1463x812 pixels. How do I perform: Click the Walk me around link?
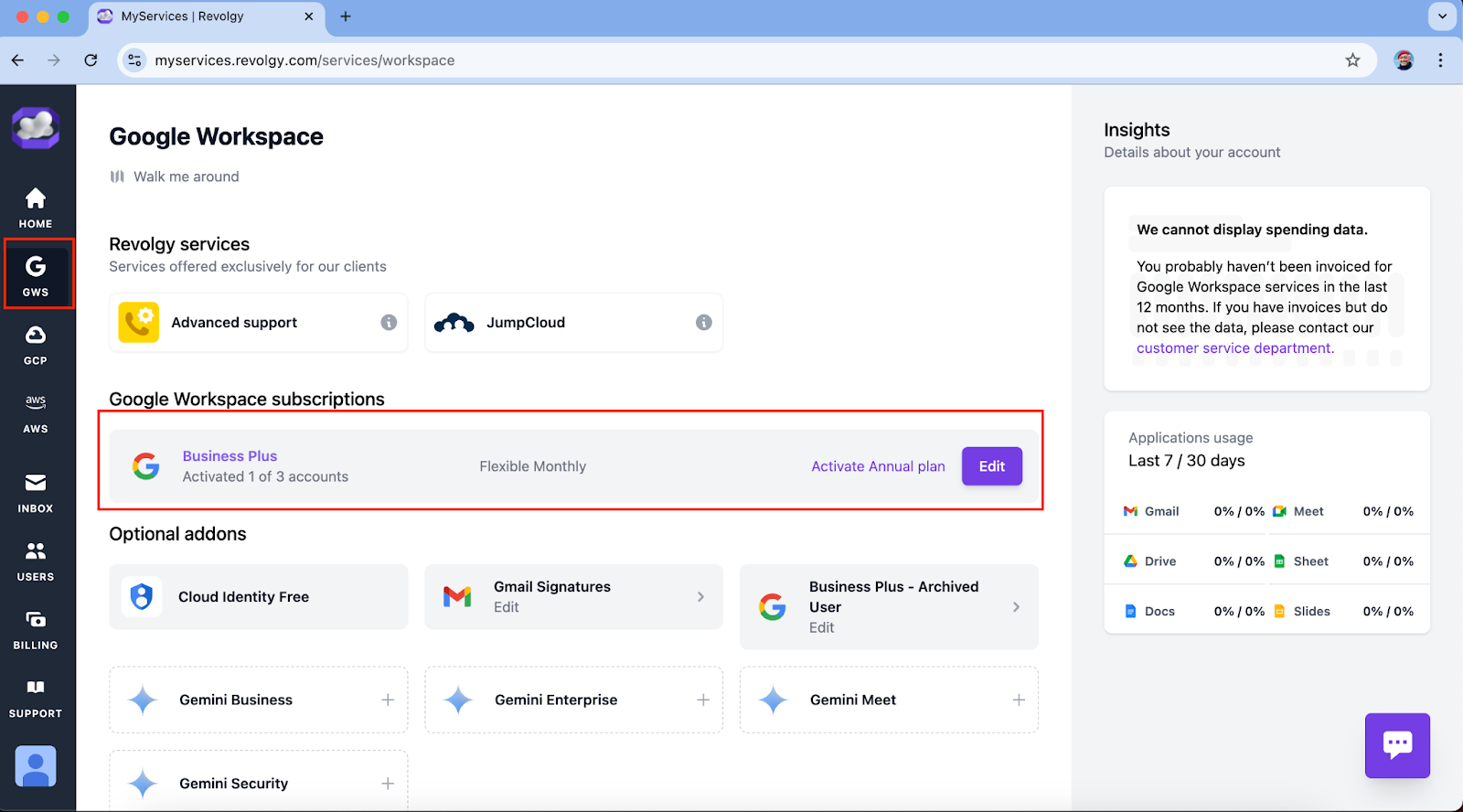point(176,176)
